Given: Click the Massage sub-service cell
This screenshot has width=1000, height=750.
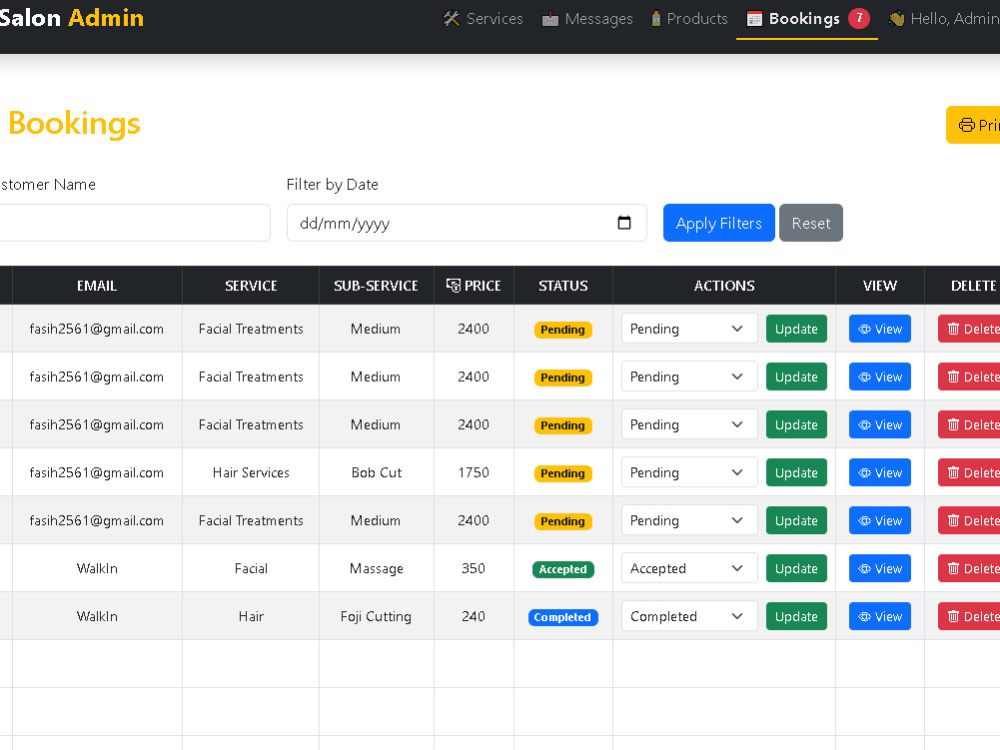Looking at the screenshot, I should point(376,568).
